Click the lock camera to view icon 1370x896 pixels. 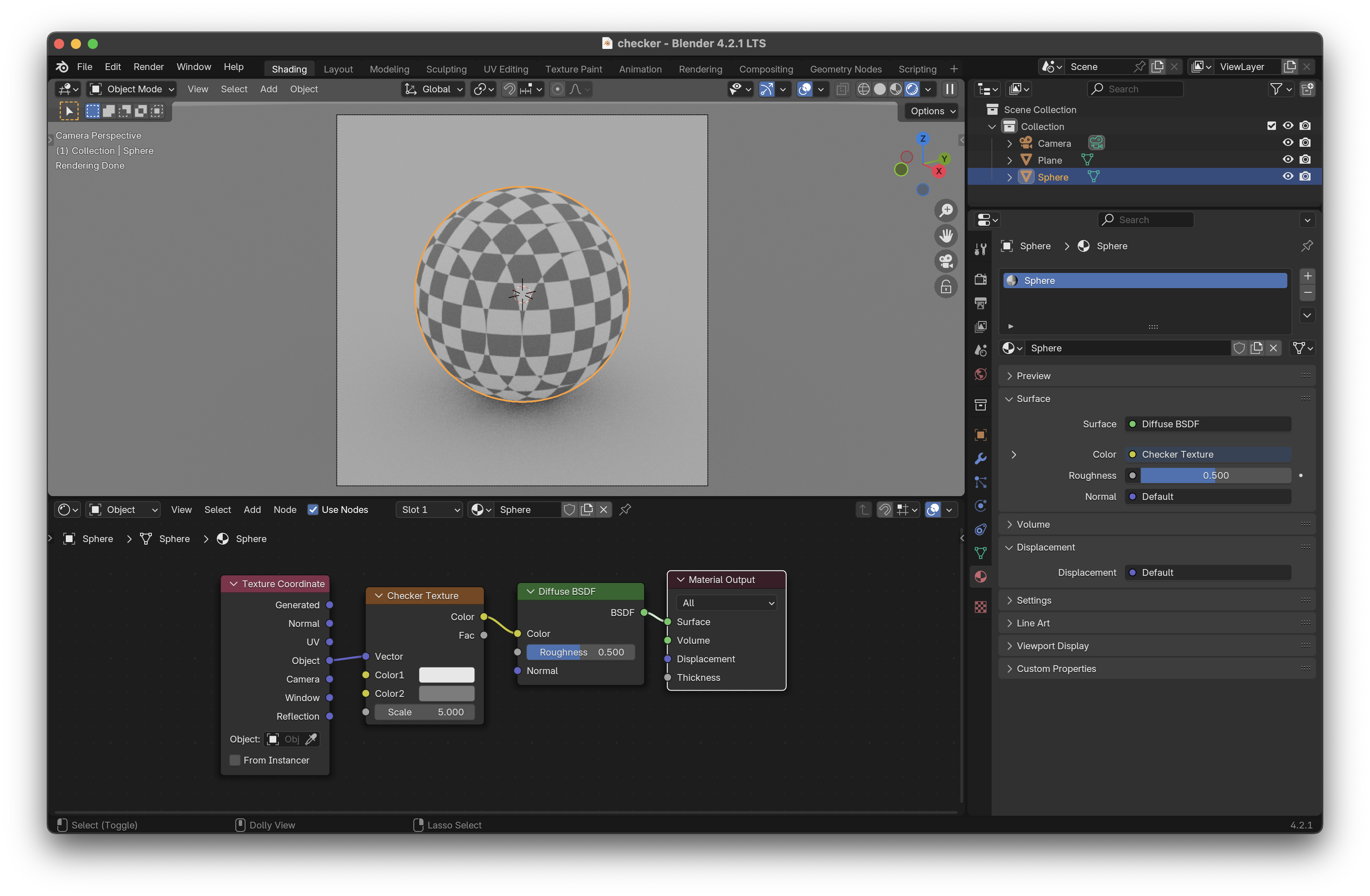(x=946, y=287)
